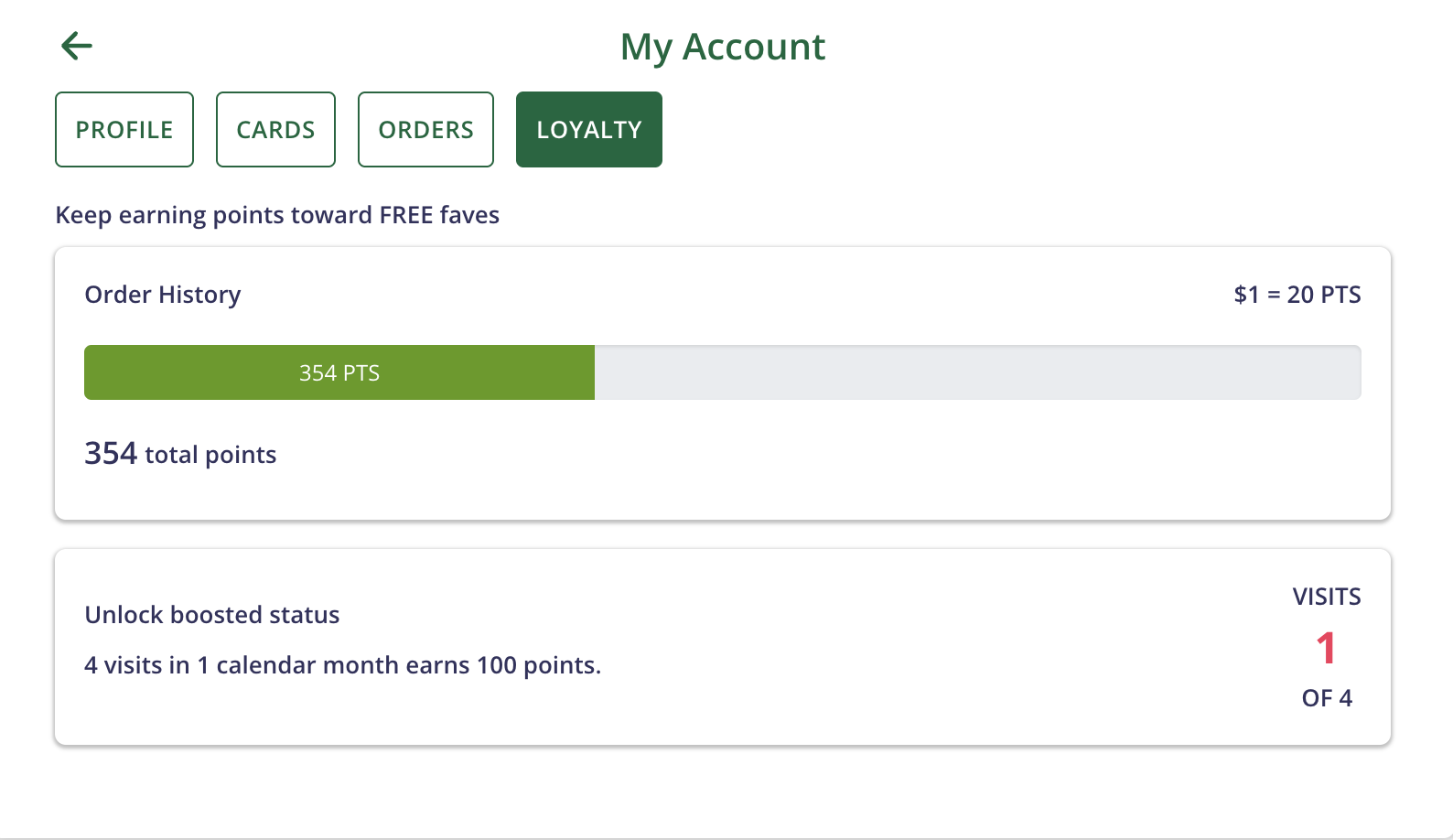Screen dimensions: 1453x840
Task: Click the My Account page title
Action: 723,47
